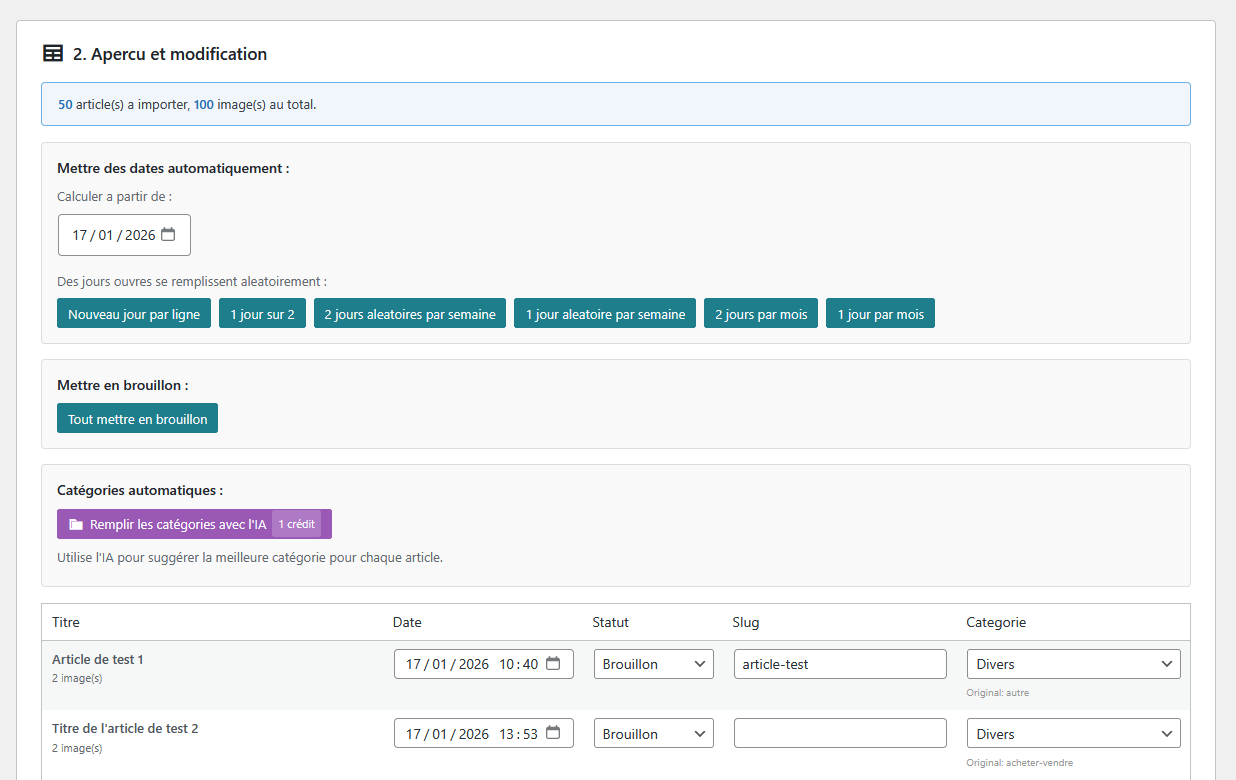Open Categorie dropdown for article de test 2
The image size is (1236, 780).
point(1073,733)
